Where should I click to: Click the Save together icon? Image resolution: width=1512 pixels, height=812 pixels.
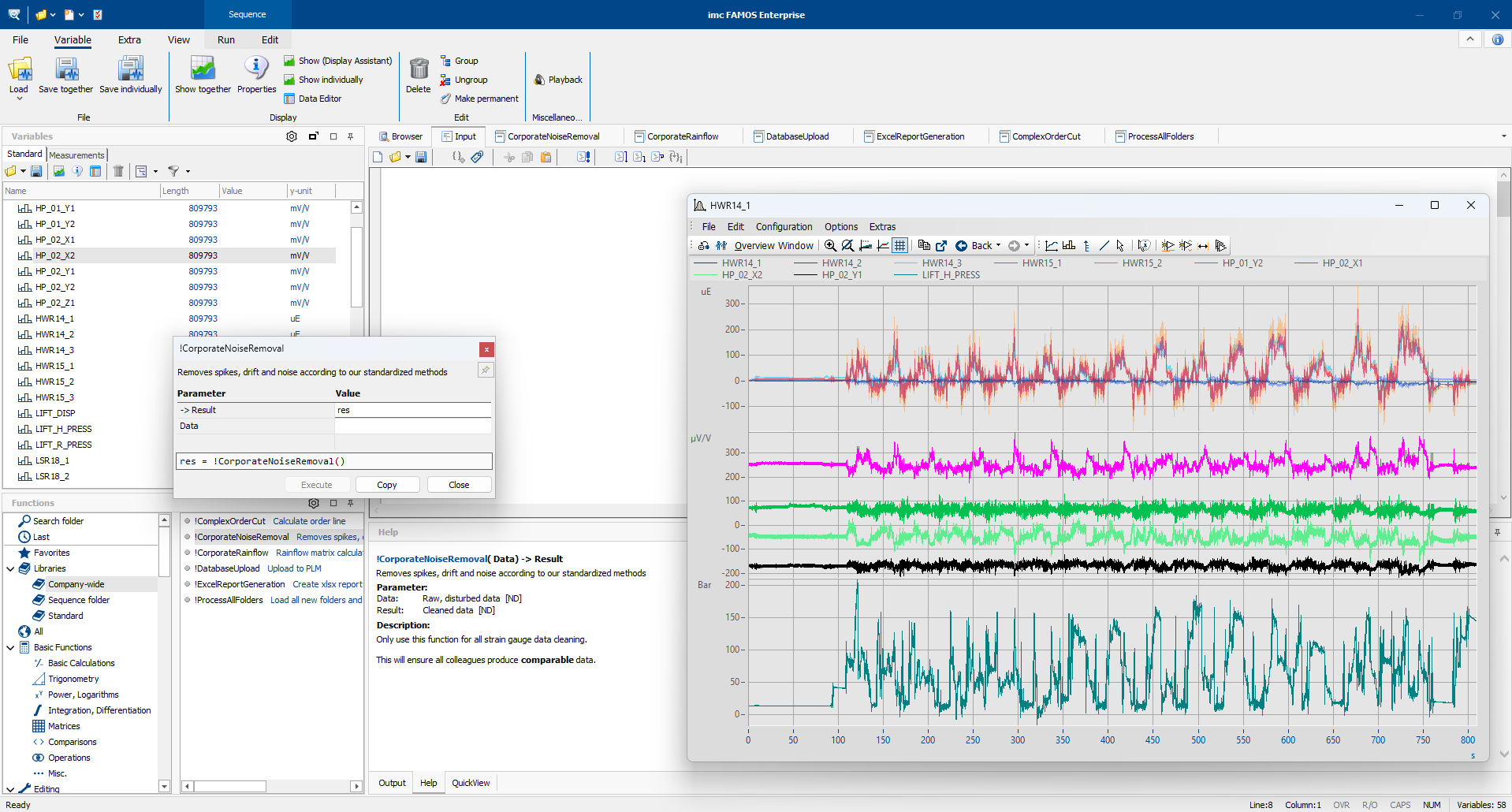[x=66, y=69]
